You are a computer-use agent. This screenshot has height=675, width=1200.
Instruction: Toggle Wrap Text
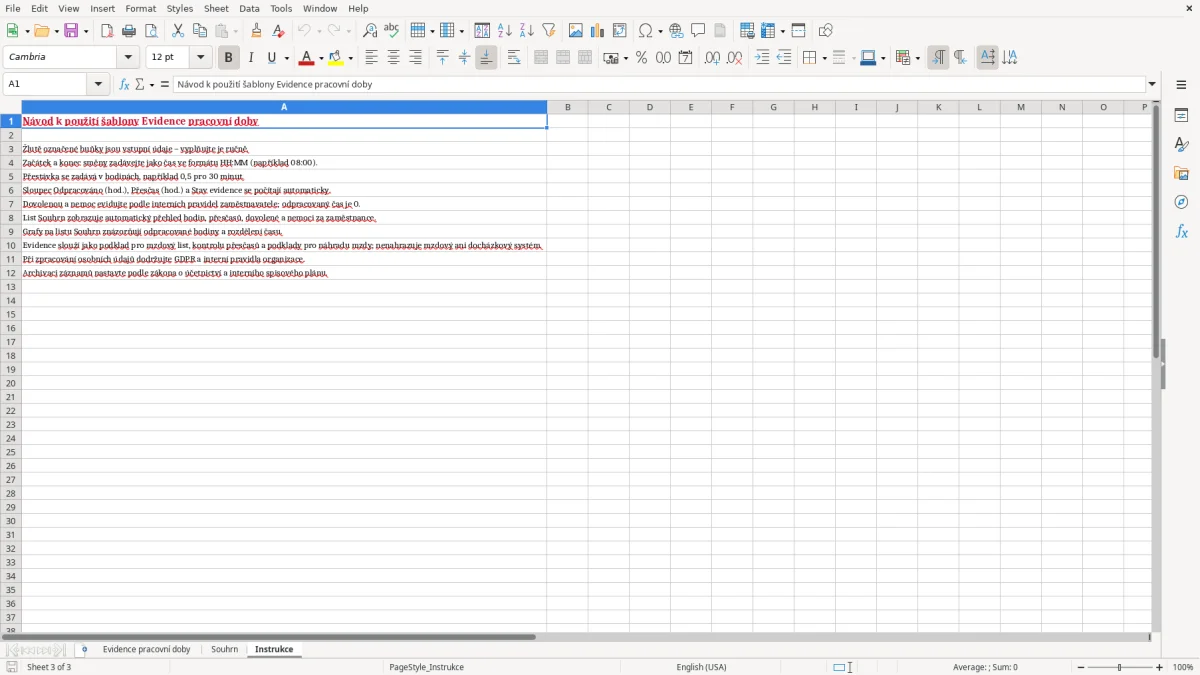(x=514, y=58)
